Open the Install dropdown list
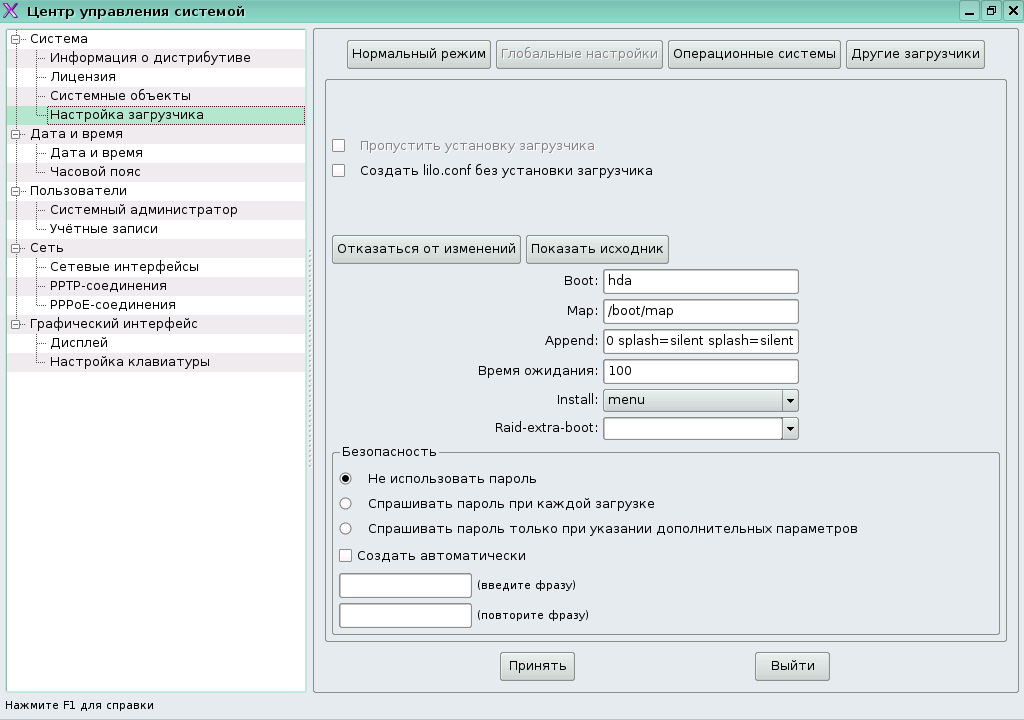The height and width of the screenshot is (720, 1024). [790, 400]
